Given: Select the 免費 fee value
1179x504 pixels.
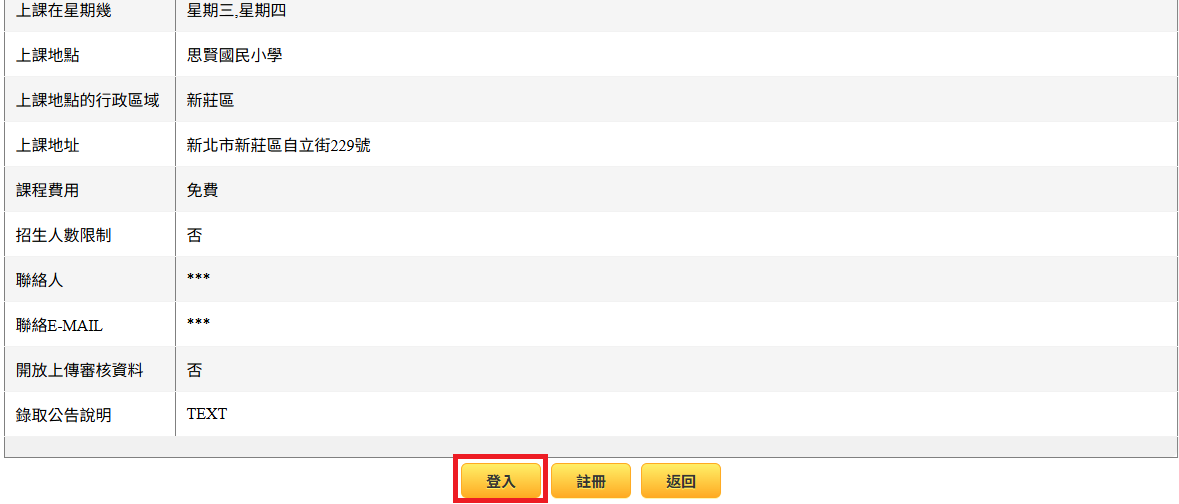Looking at the screenshot, I should tap(202, 190).
